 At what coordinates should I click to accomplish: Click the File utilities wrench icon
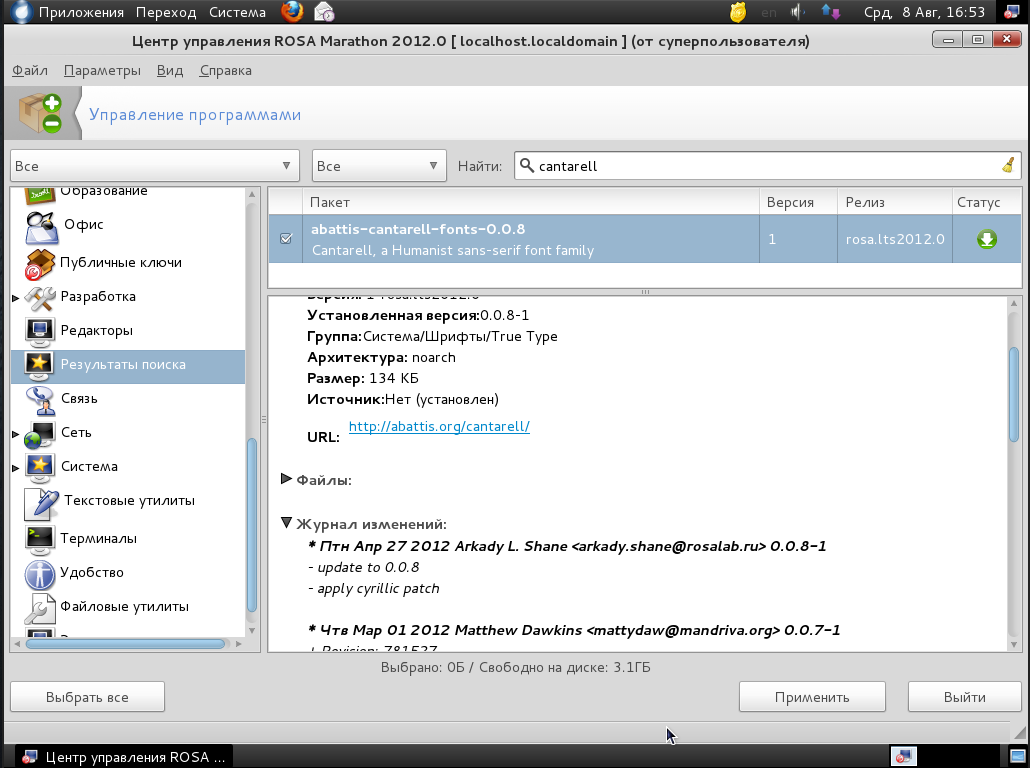pyautogui.click(x=39, y=608)
